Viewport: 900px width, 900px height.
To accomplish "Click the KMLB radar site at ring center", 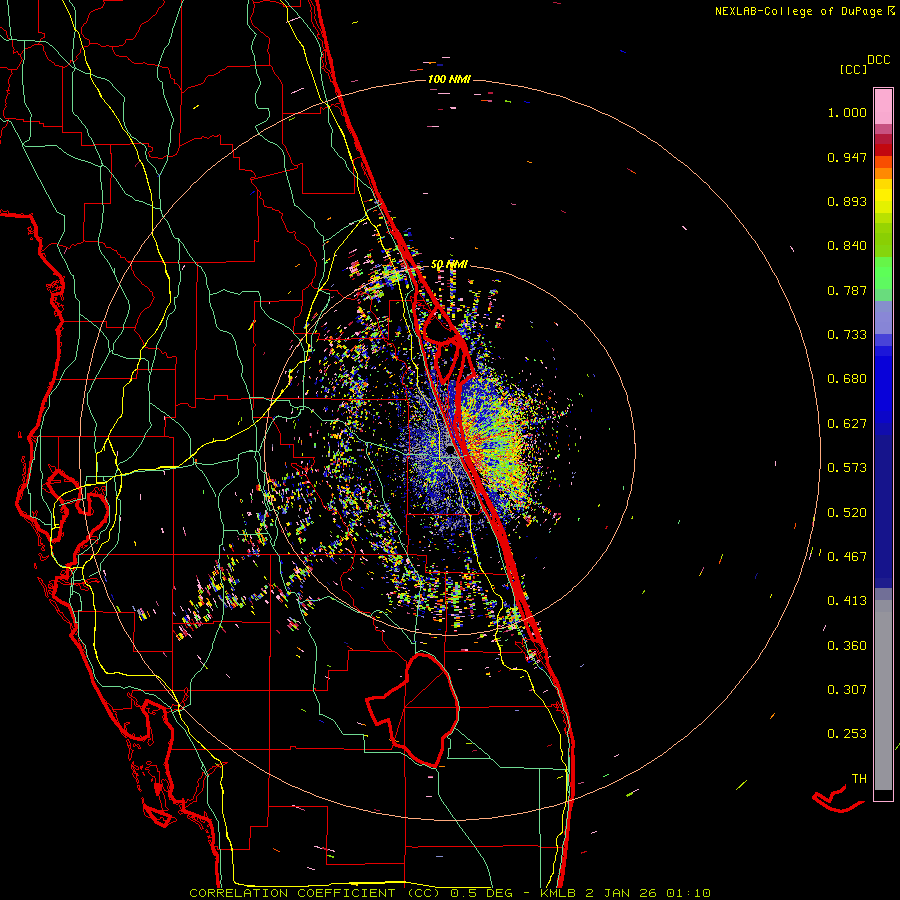I will click(x=450, y=451).
